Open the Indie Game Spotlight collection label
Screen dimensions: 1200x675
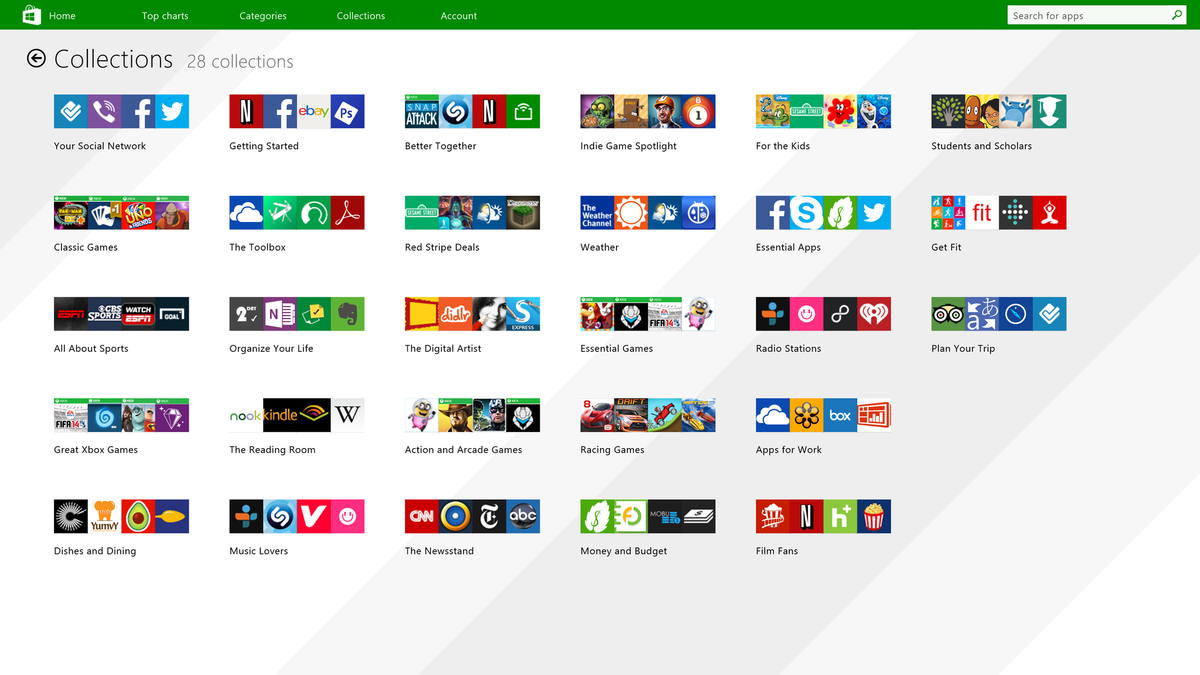628,146
